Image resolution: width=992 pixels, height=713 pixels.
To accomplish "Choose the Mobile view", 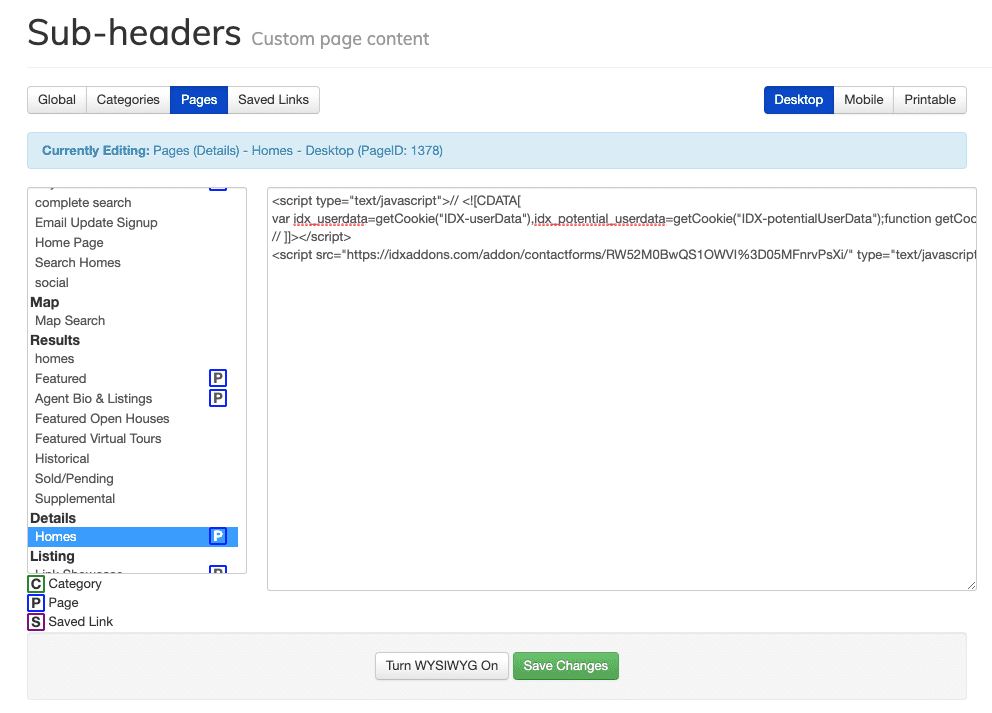I will (864, 100).
